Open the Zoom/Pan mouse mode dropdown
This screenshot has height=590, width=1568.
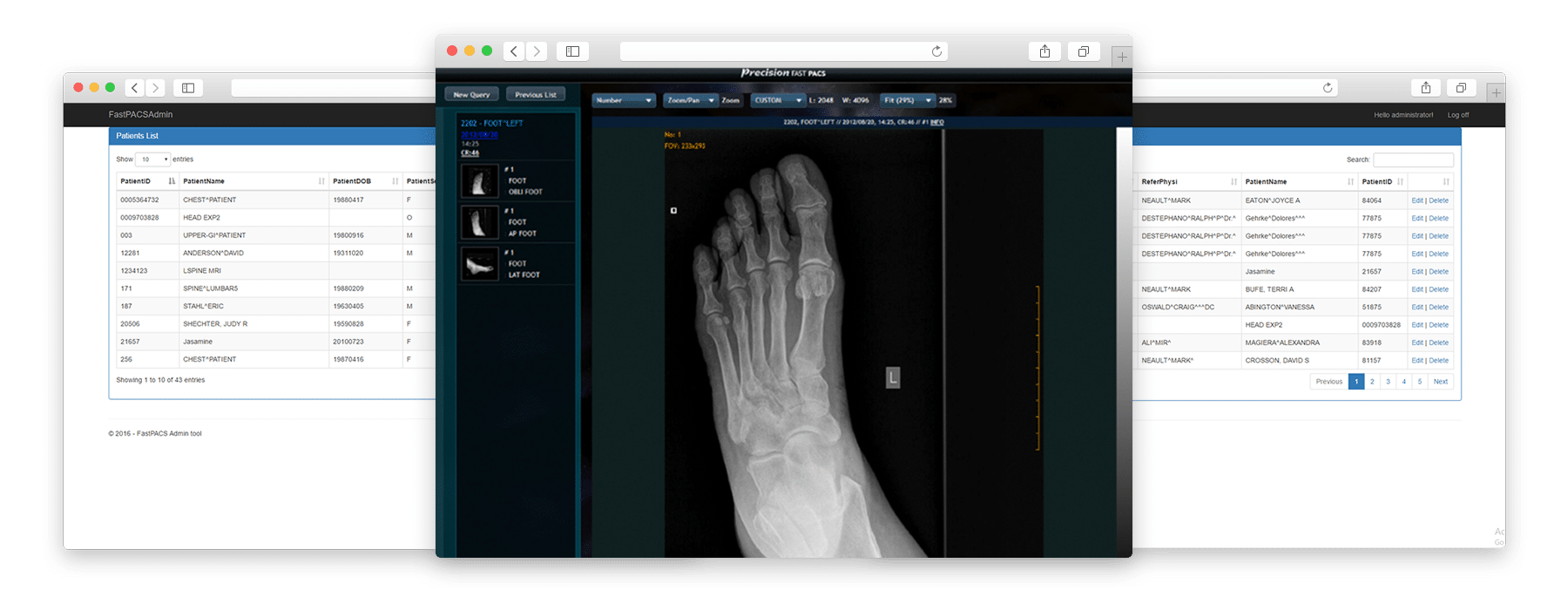pos(691,100)
